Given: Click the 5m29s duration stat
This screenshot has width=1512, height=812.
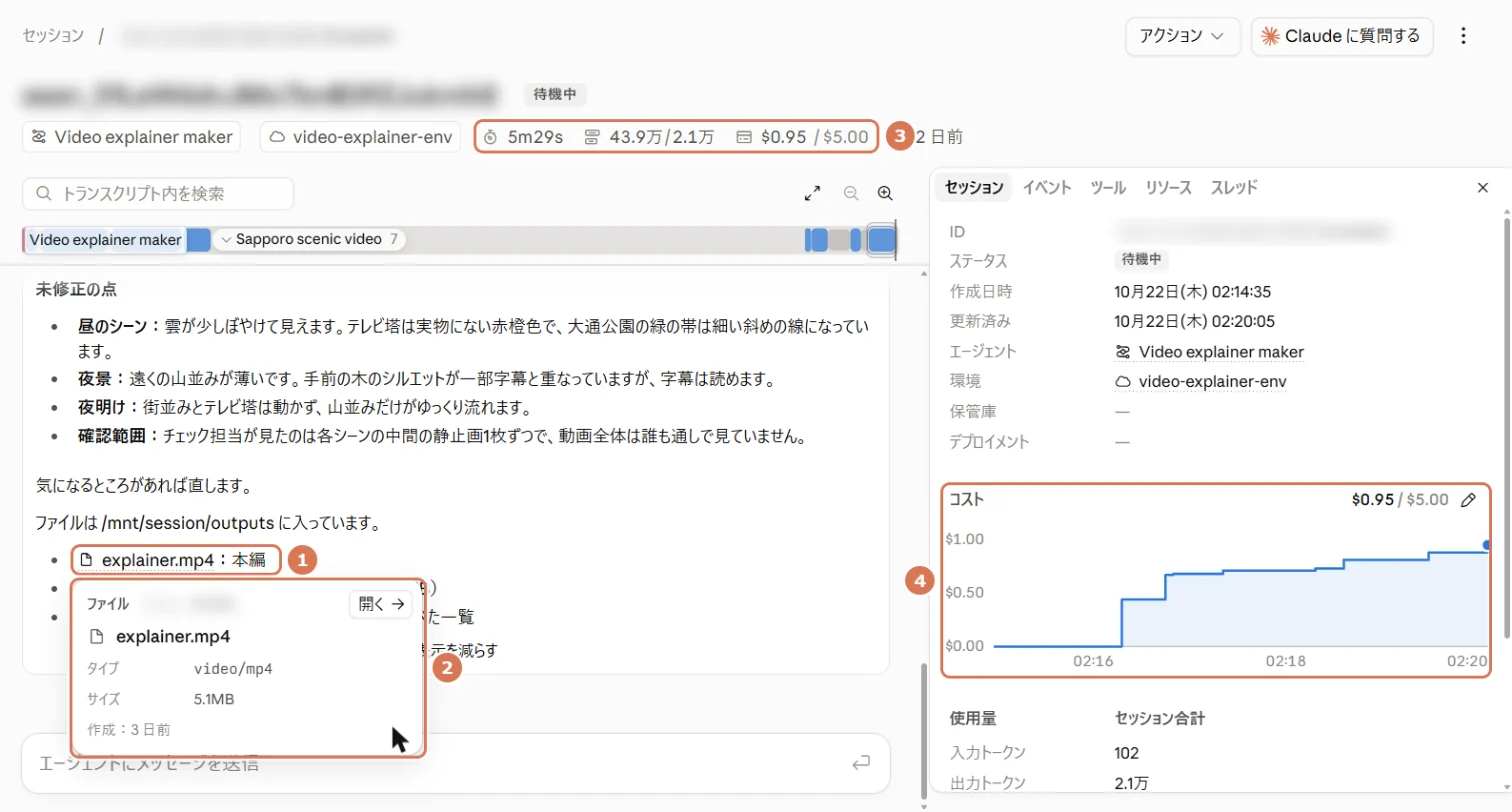Looking at the screenshot, I should (x=523, y=137).
